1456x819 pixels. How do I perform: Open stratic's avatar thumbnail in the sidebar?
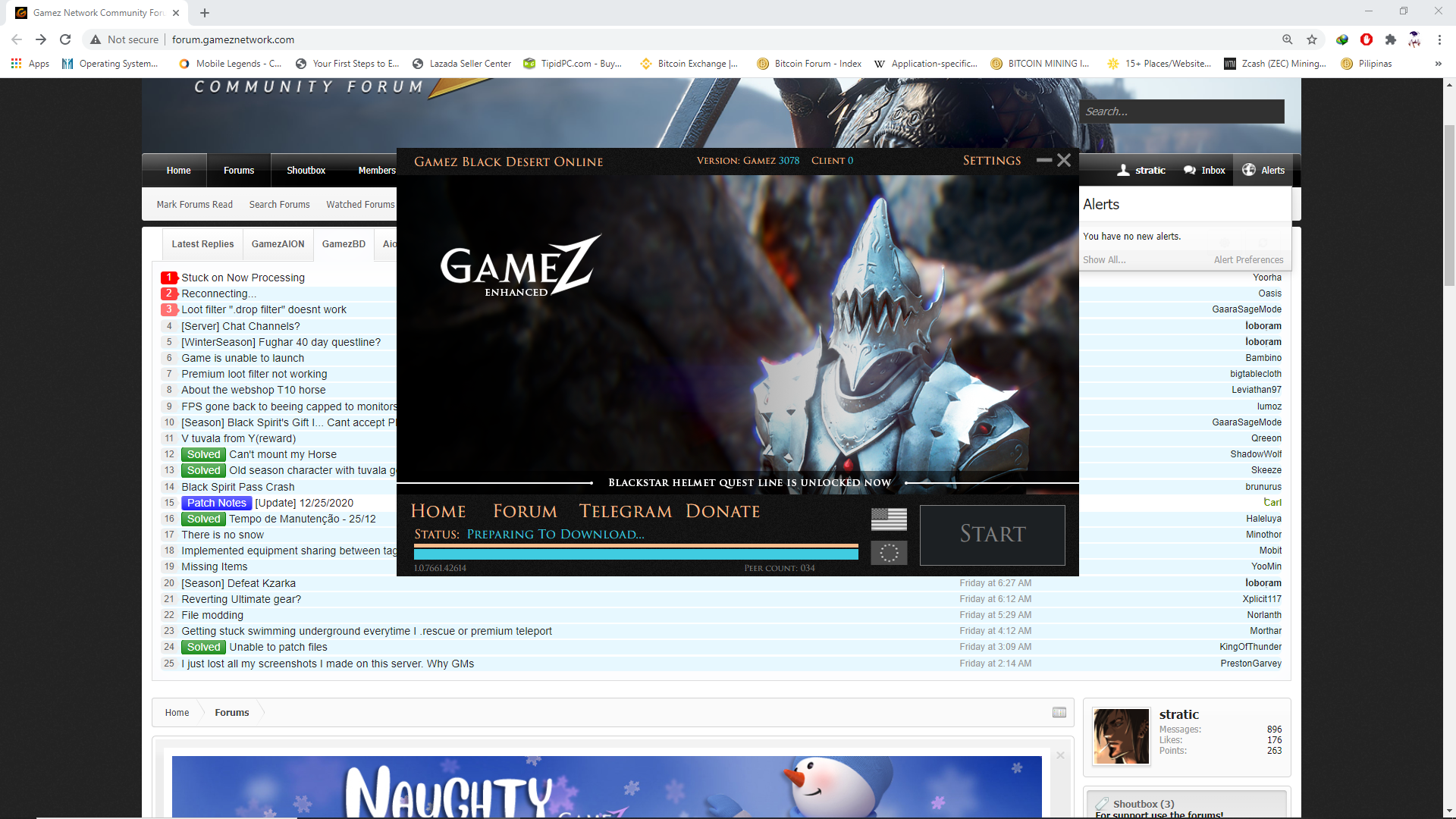coord(1121,736)
